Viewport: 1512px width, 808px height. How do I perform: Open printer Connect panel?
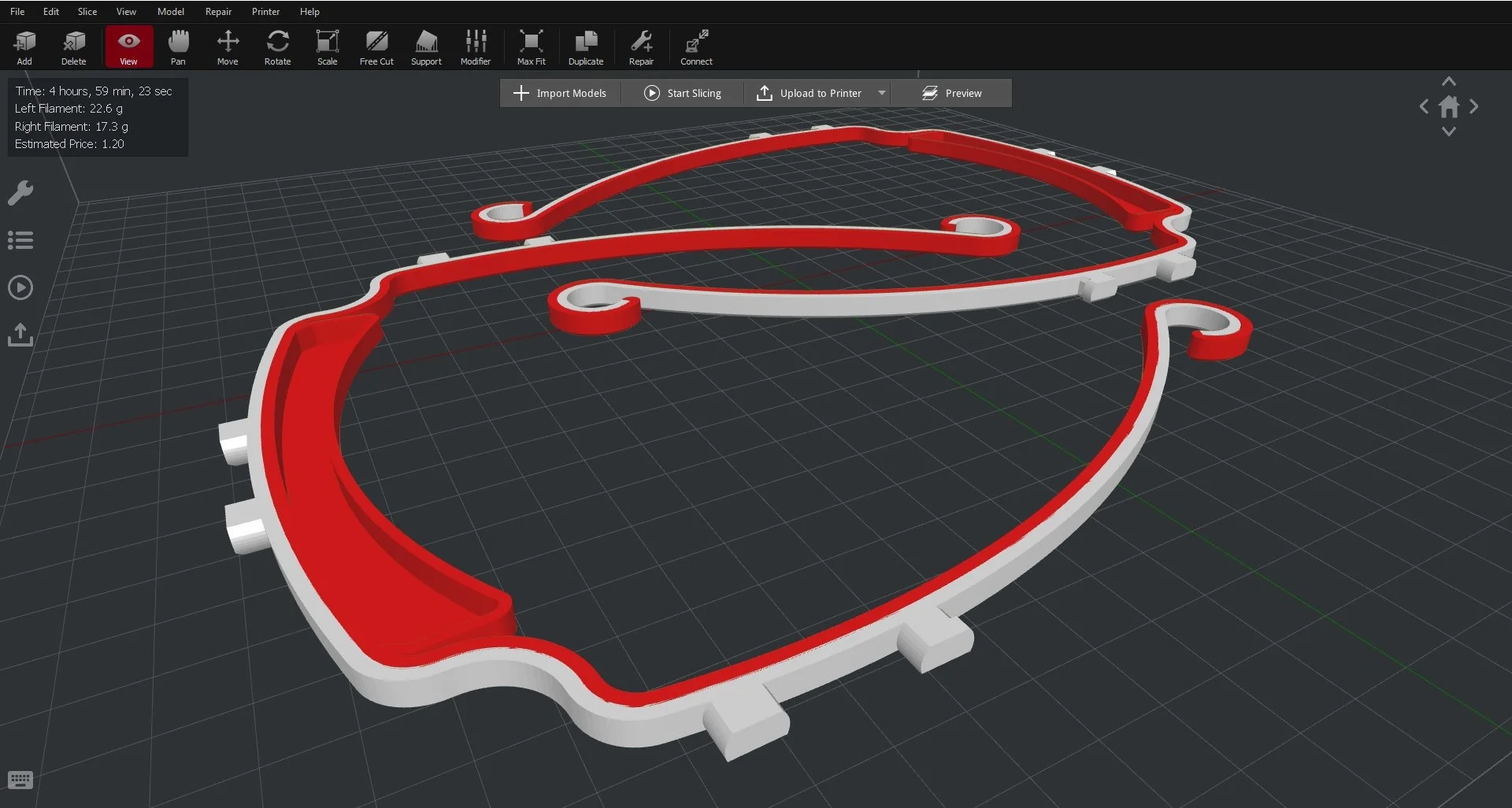point(696,46)
